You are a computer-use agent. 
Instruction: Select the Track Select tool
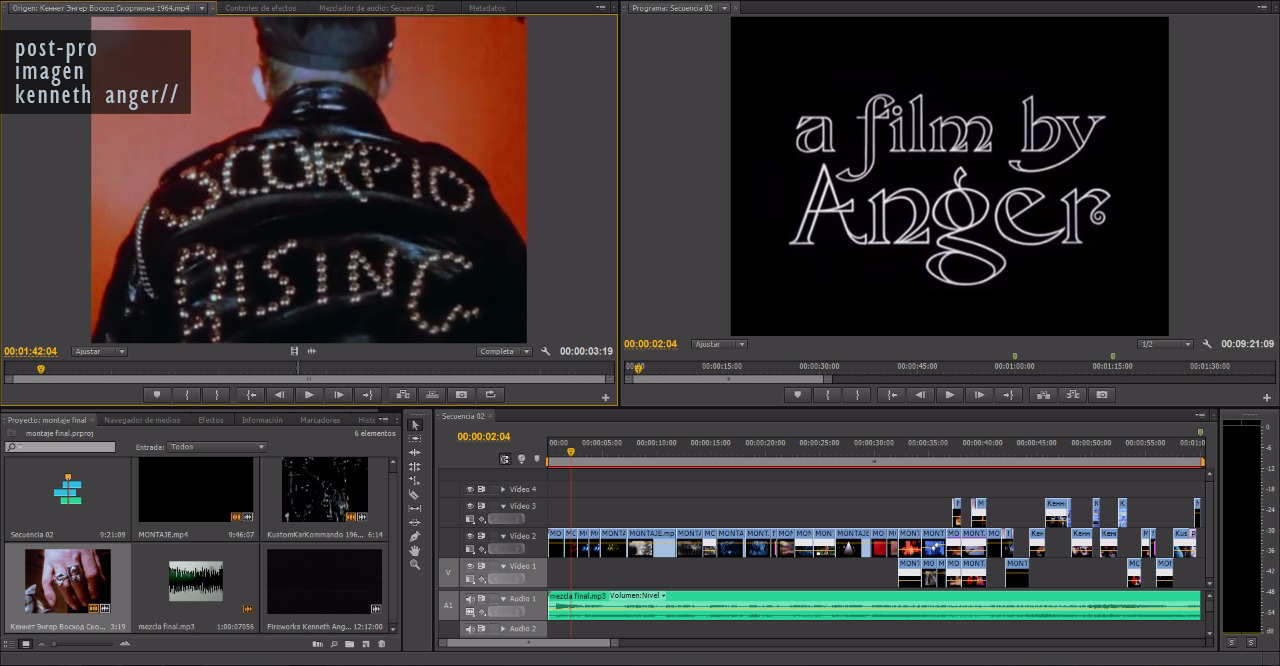[x=415, y=439]
